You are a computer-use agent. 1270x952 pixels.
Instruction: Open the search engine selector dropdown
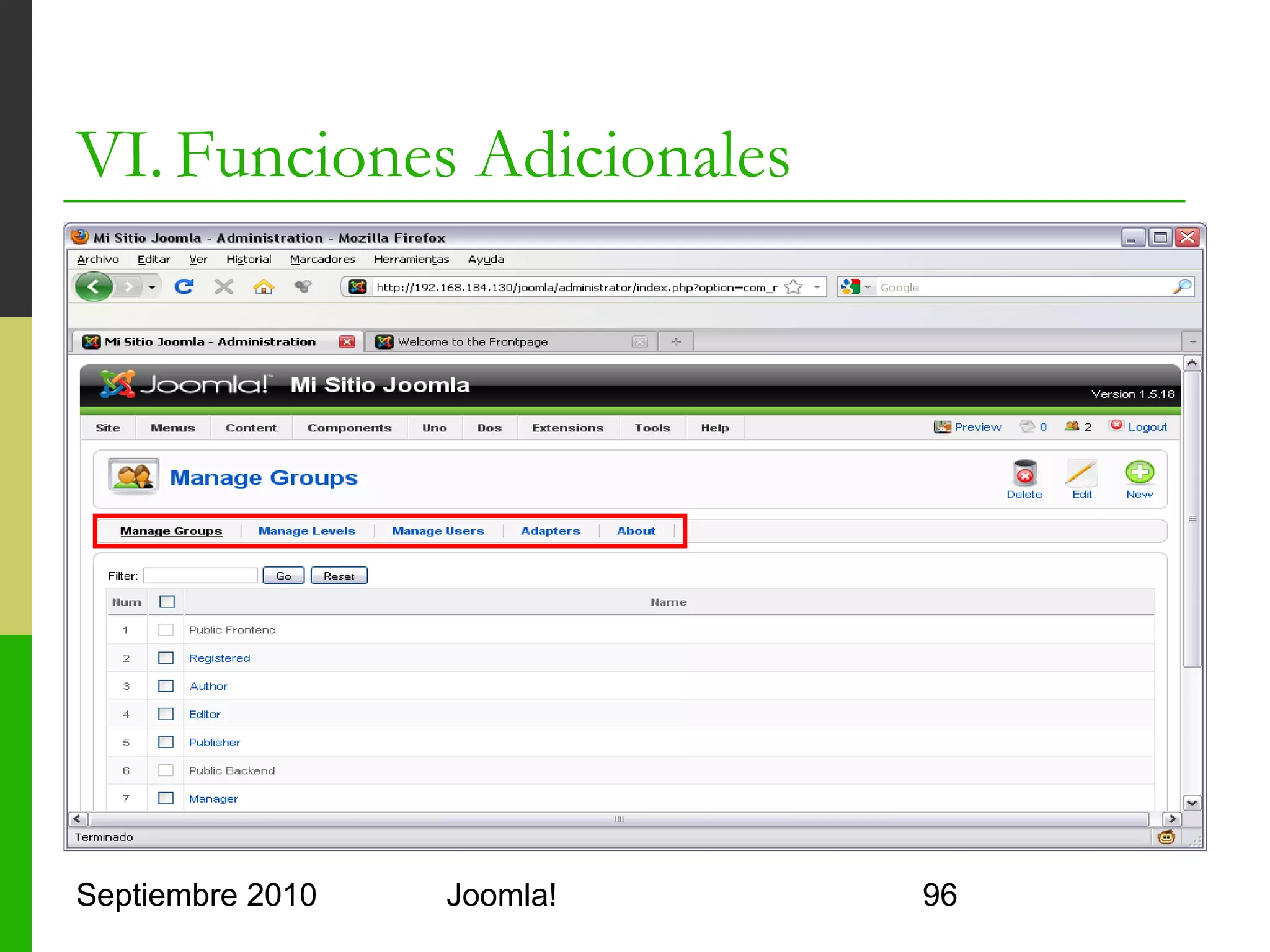[x=868, y=287]
